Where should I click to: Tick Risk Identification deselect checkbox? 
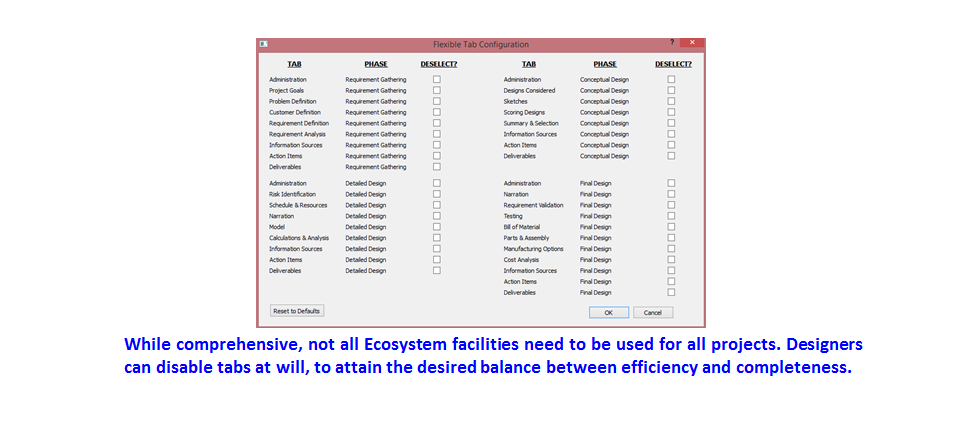click(437, 194)
